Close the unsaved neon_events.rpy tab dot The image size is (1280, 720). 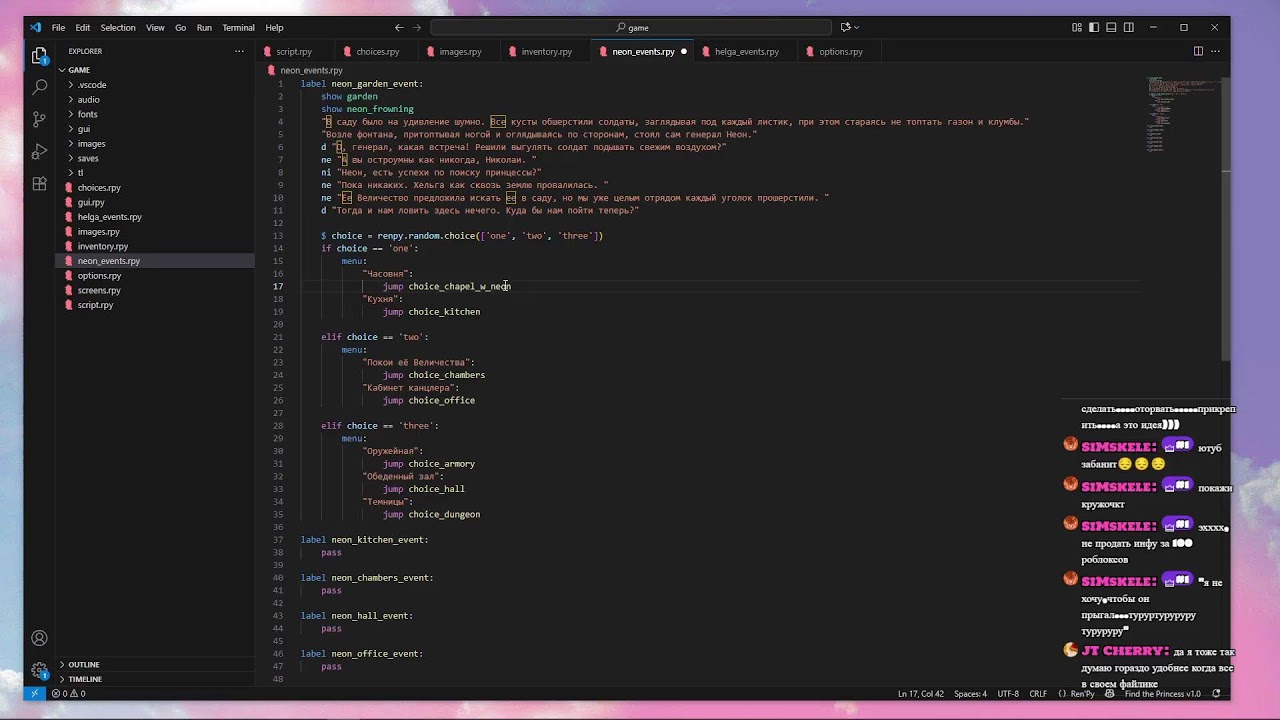click(x=684, y=51)
